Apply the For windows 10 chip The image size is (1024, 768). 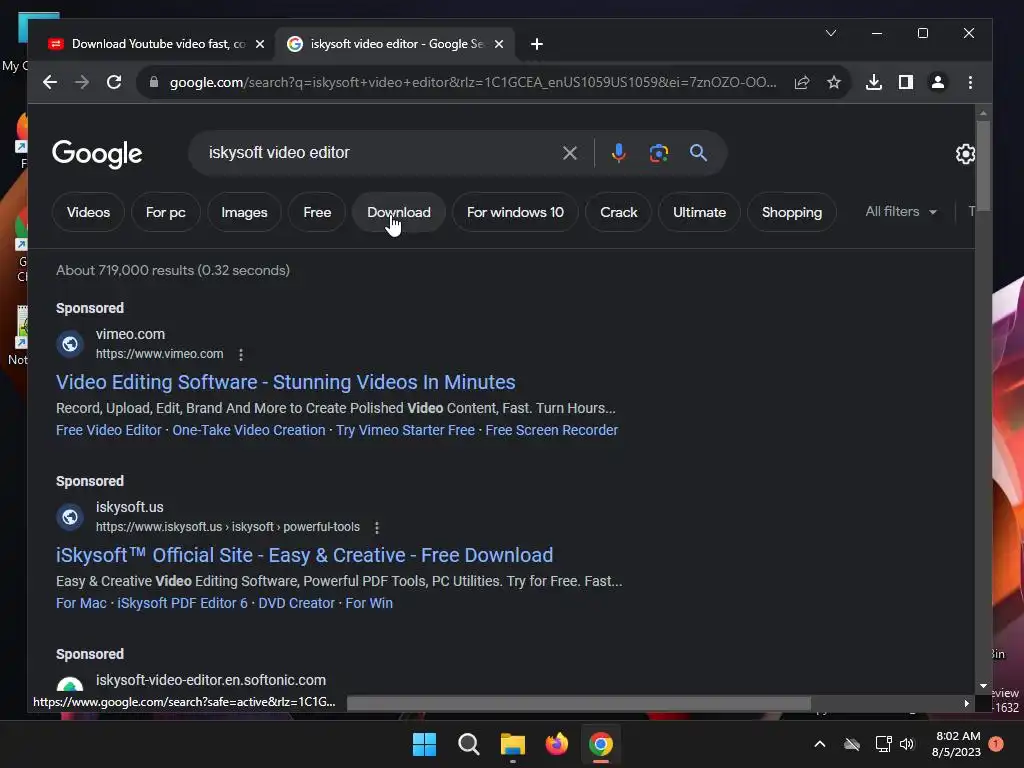pyautogui.click(x=515, y=212)
